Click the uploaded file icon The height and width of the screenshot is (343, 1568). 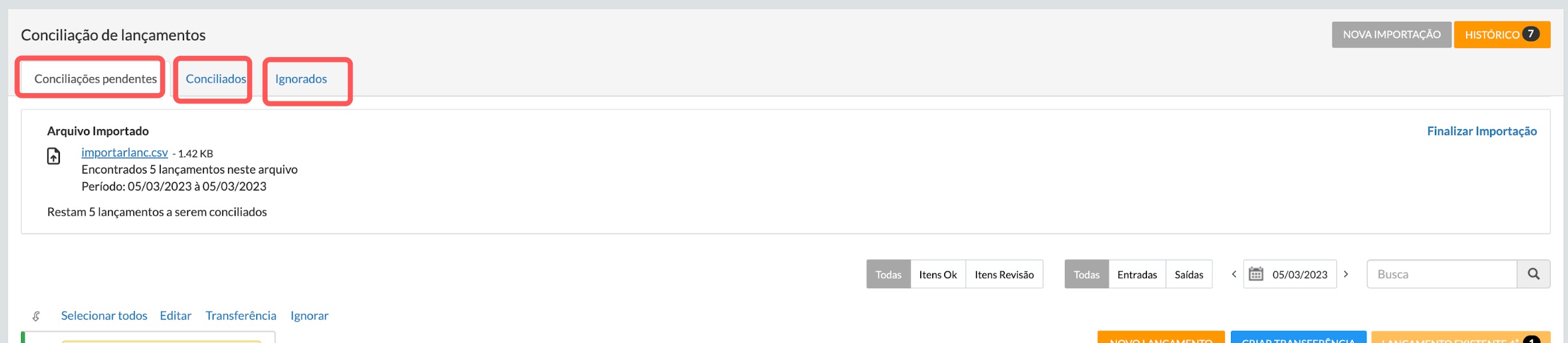point(53,156)
